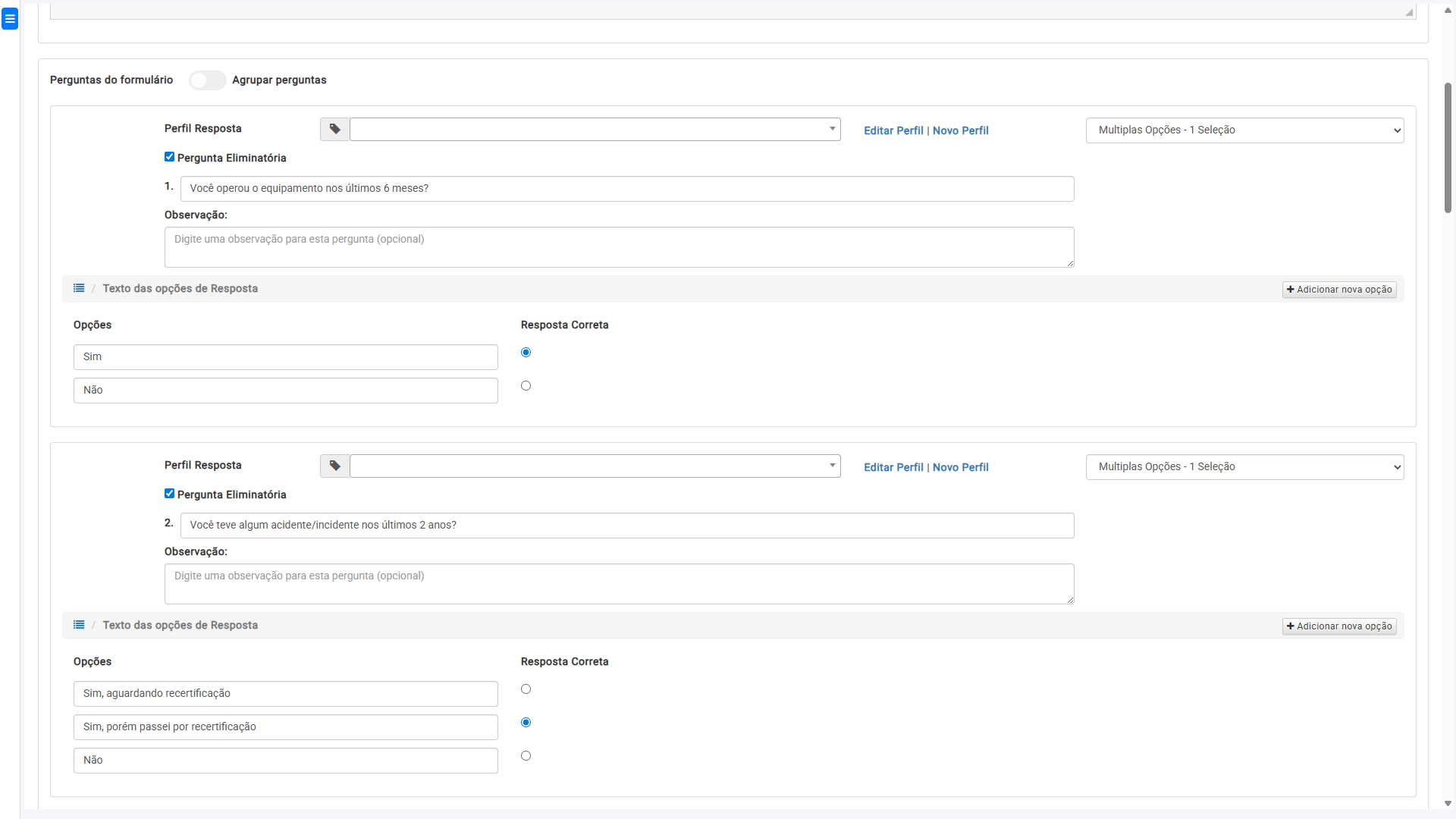Uncheck Pergunta Eliminatória for question 1
This screenshot has height=819, width=1456.
pyautogui.click(x=169, y=157)
